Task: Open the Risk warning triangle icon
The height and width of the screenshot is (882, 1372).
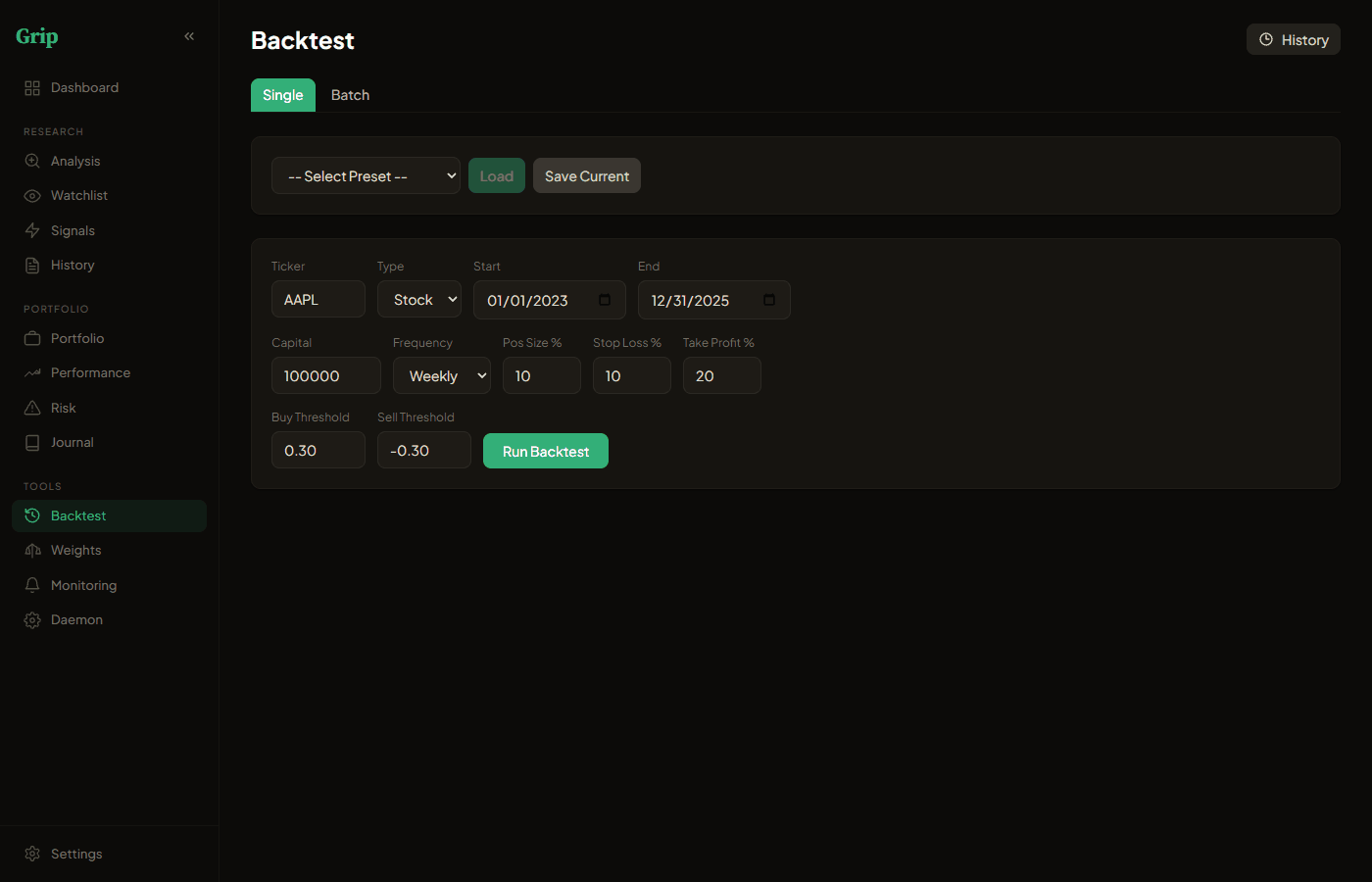Action: tap(31, 408)
